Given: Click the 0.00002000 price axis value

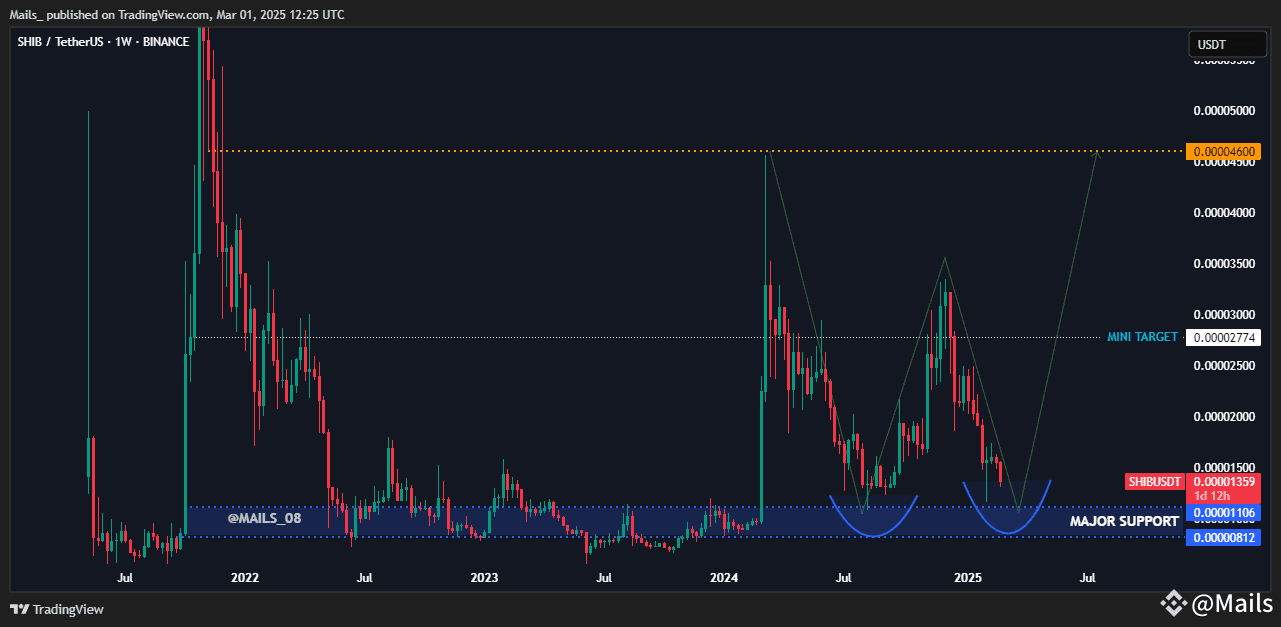Looking at the screenshot, I should coord(1224,417).
